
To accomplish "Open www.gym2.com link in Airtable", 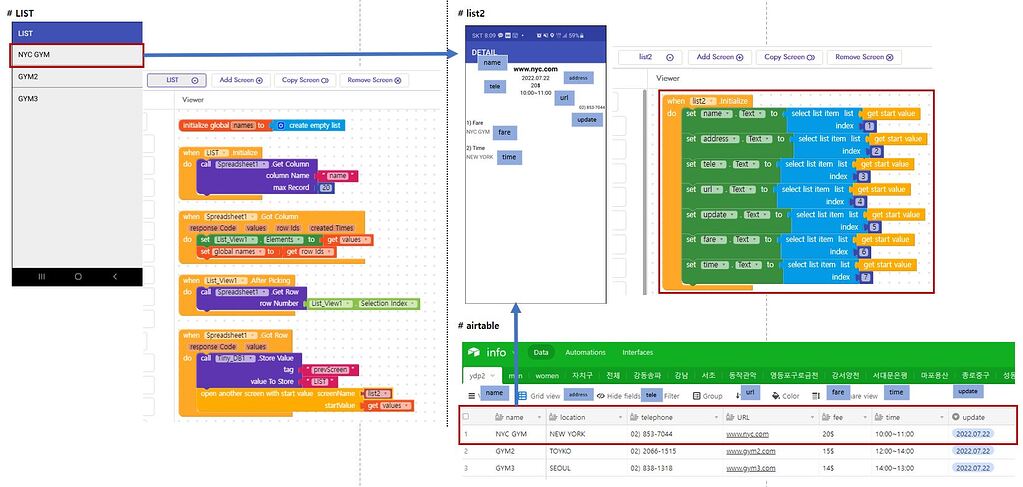I will point(750,451).
